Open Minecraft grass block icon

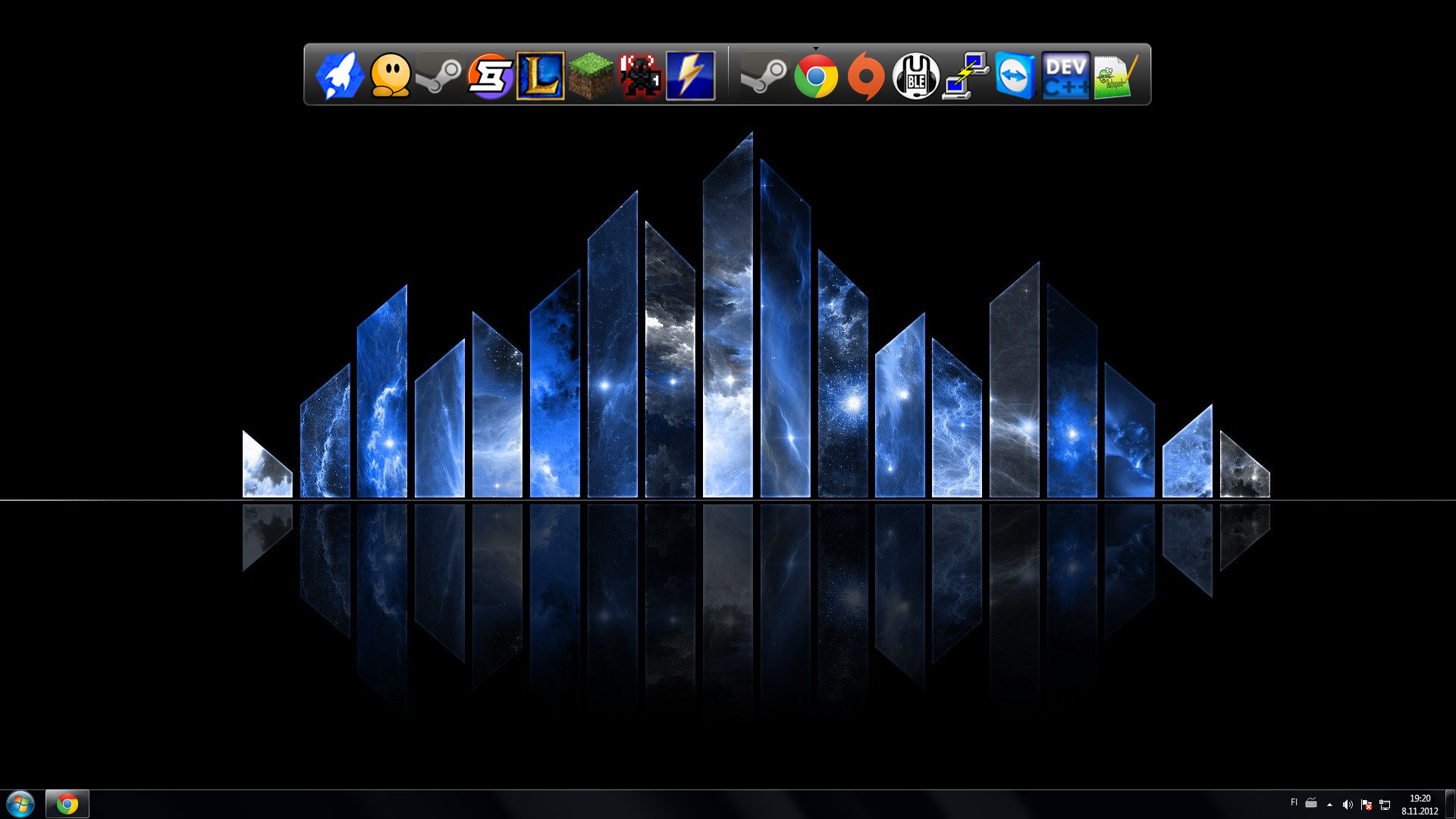(591, 75)
